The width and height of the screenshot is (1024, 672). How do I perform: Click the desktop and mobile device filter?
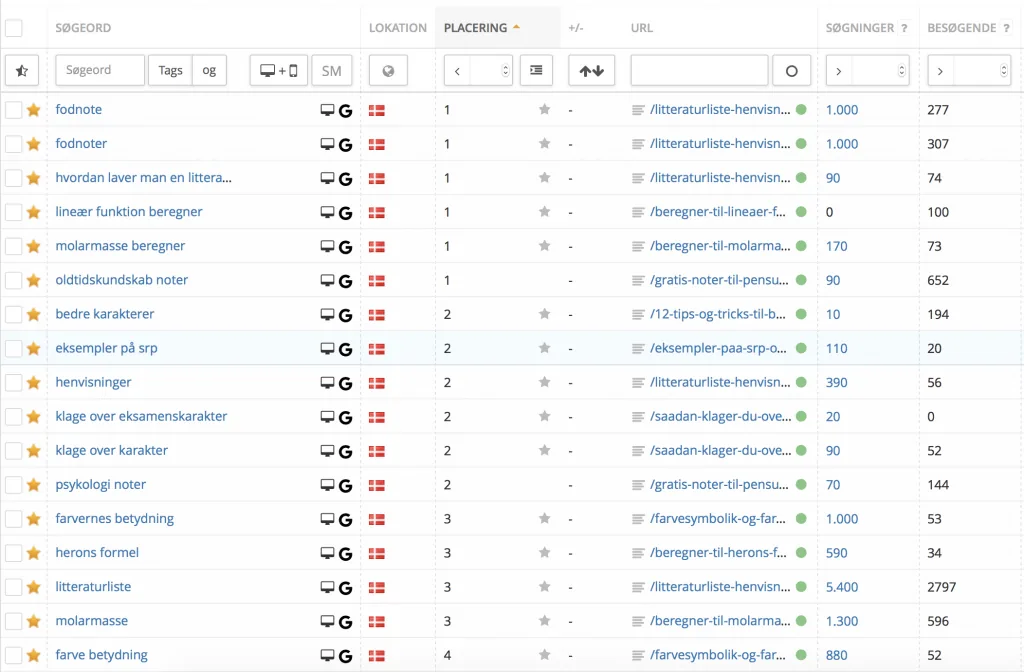pyautogui.click(x=279, y=71)
